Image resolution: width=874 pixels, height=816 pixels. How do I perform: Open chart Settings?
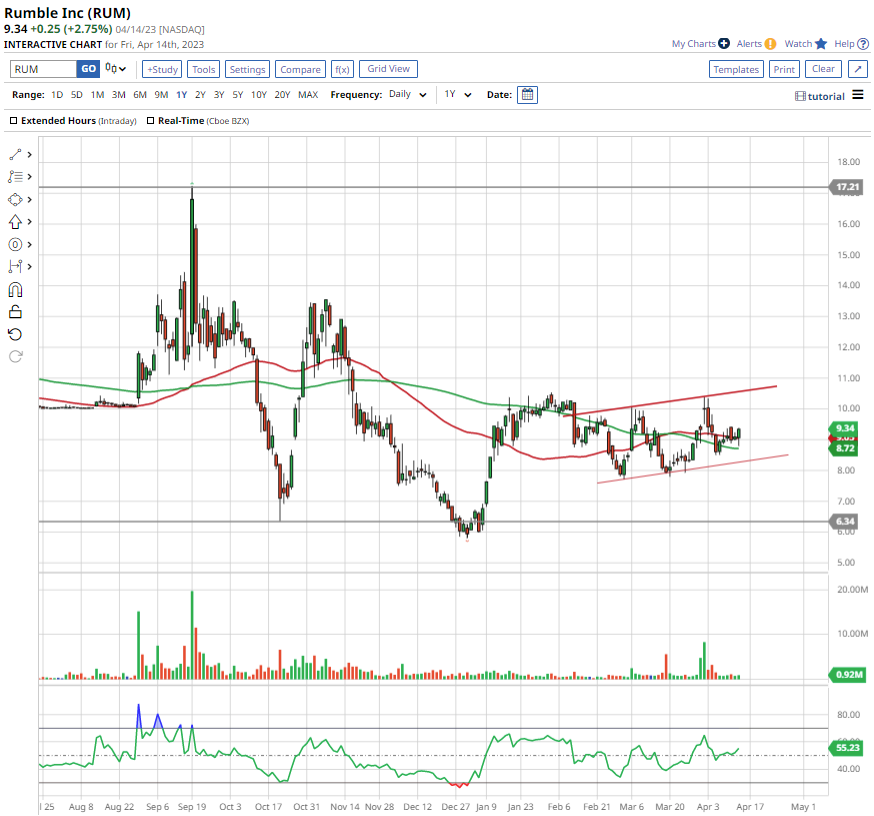(247, 69)
